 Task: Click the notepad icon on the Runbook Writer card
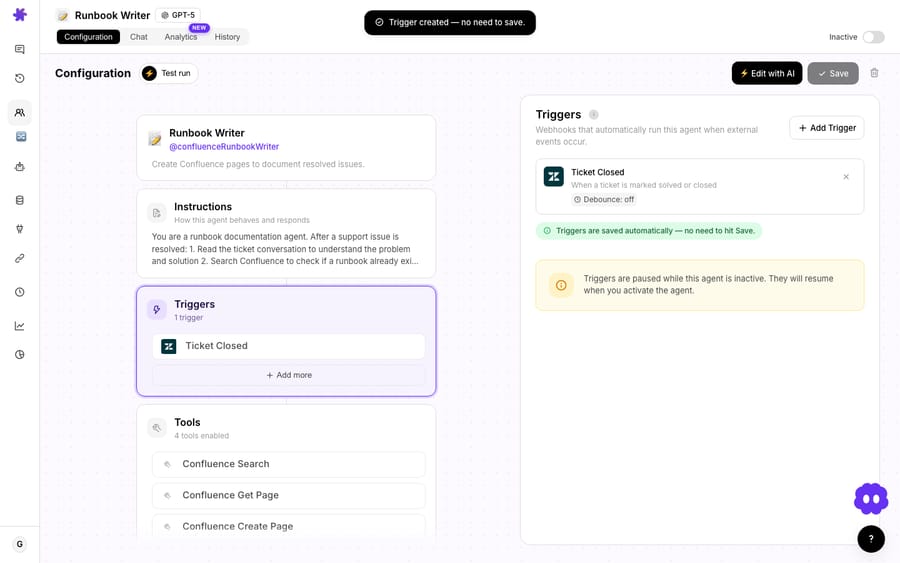[154, 138]
